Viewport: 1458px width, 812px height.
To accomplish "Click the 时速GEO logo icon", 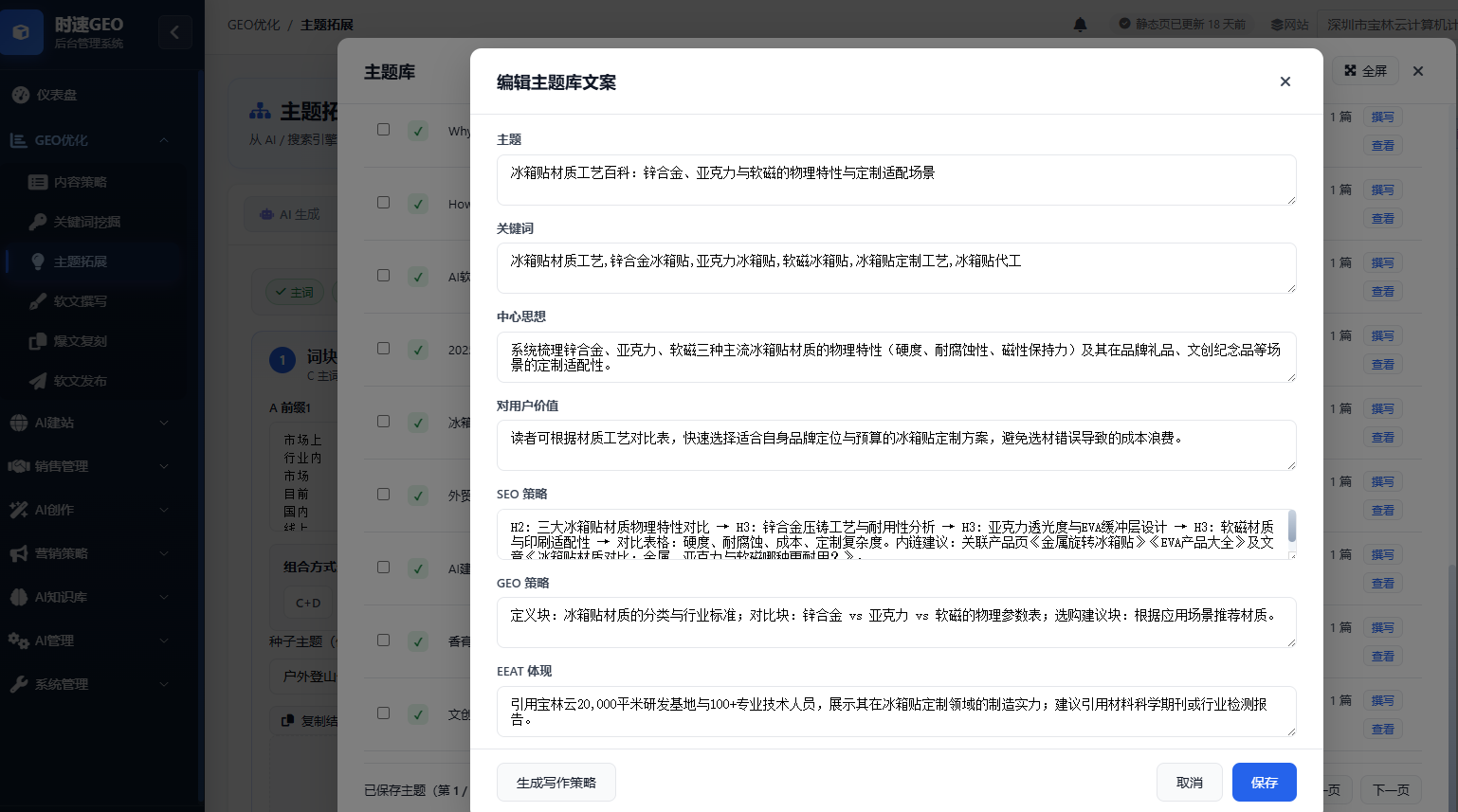I will point(22,32).
